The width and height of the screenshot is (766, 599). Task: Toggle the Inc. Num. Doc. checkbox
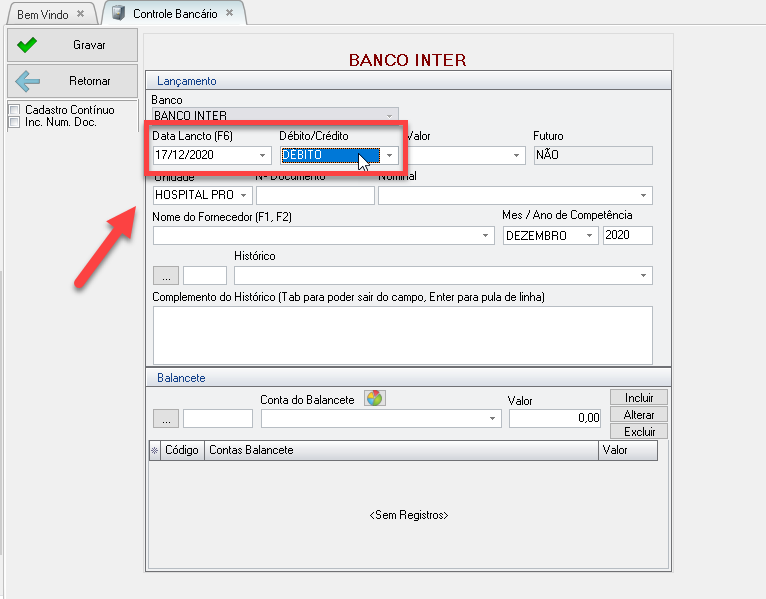coord(15,122)
